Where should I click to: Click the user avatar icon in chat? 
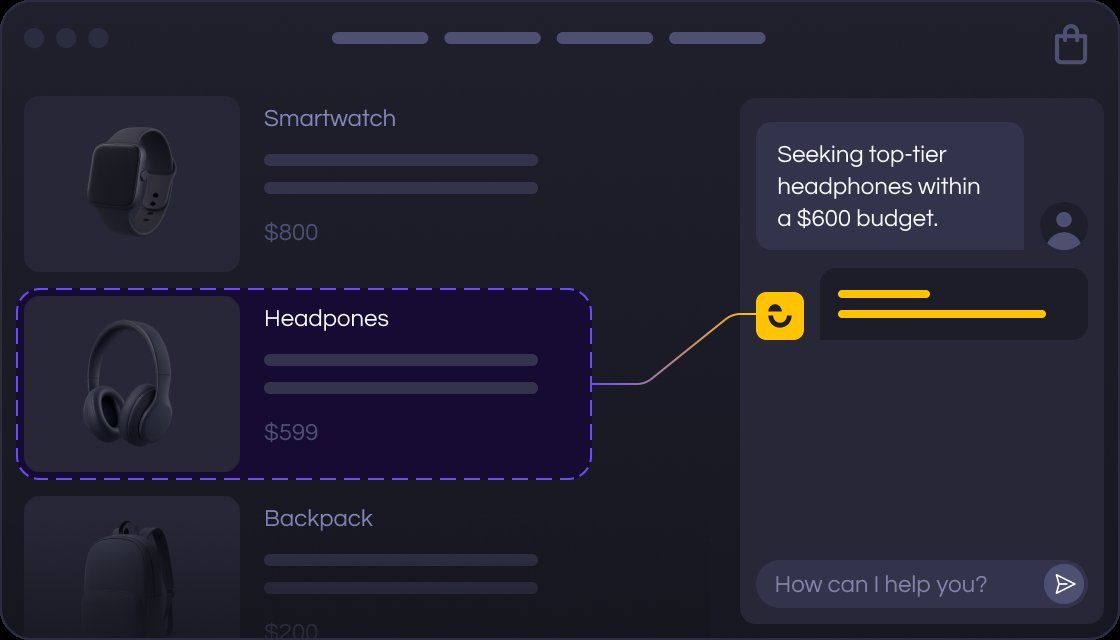point(1064,226)
